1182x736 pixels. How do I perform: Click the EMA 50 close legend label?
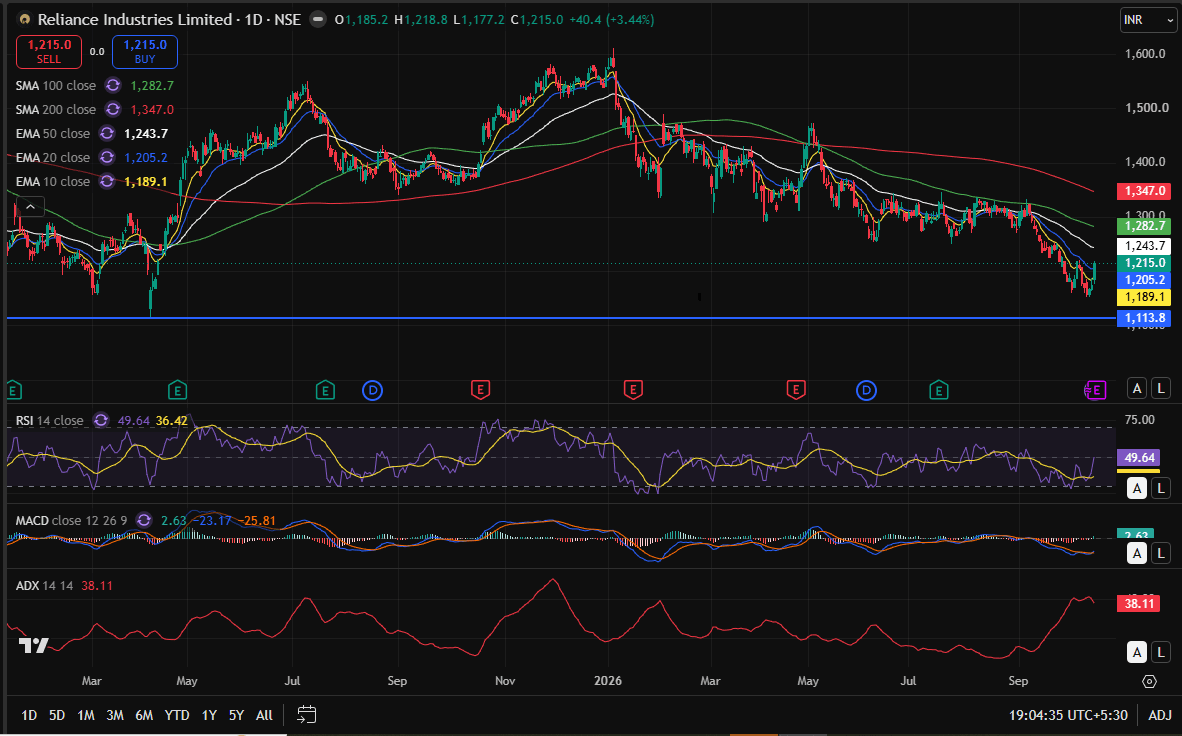click(x=53, y=133)
